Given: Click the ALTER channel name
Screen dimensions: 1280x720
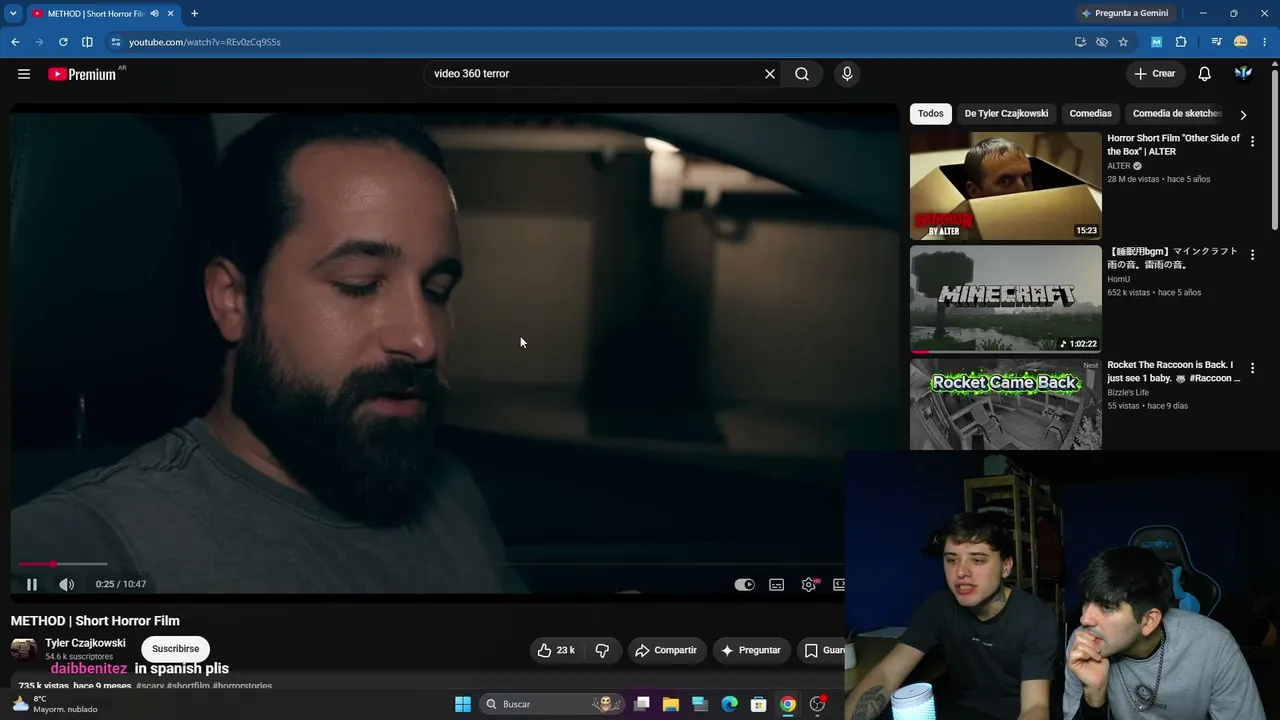Looking at the screenshot, I should [1119, 166].
